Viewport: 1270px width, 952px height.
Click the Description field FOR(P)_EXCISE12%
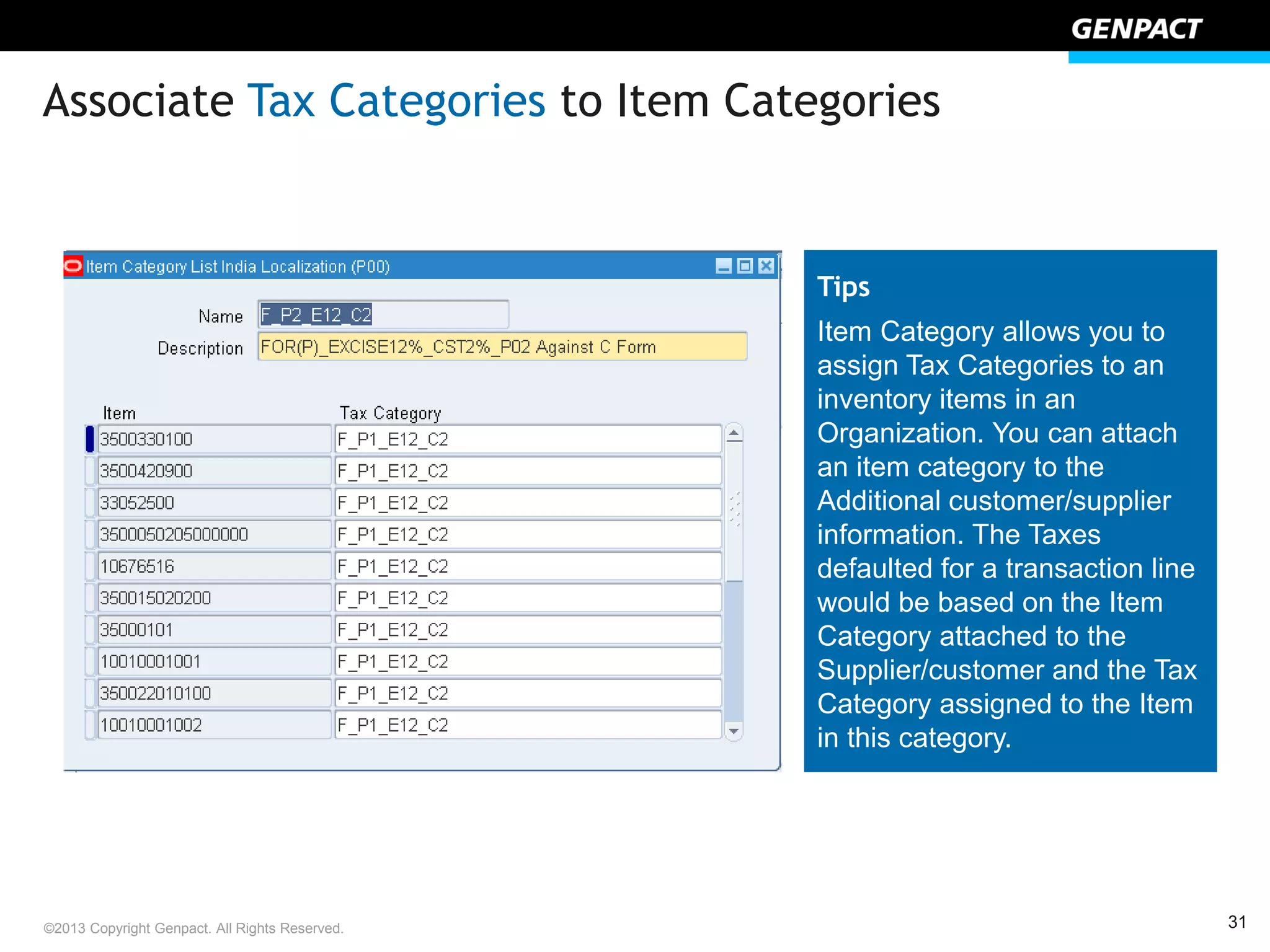click(x=502, y=346)
